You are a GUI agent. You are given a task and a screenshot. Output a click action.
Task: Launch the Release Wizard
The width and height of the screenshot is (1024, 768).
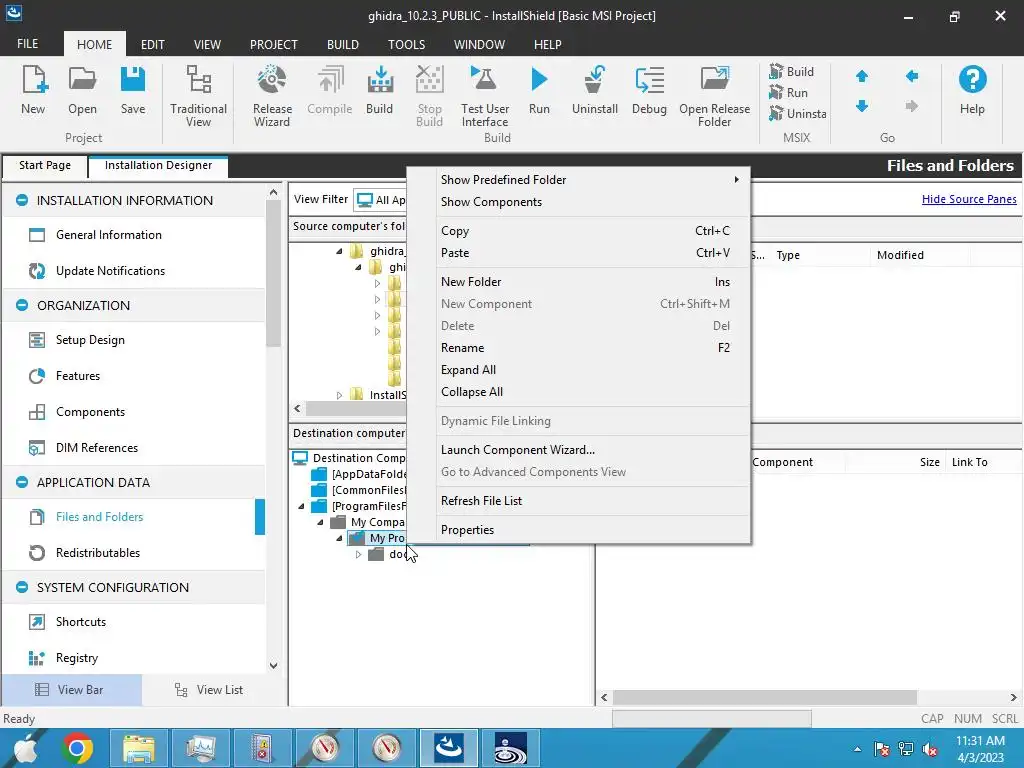click(x=272, y=96)
